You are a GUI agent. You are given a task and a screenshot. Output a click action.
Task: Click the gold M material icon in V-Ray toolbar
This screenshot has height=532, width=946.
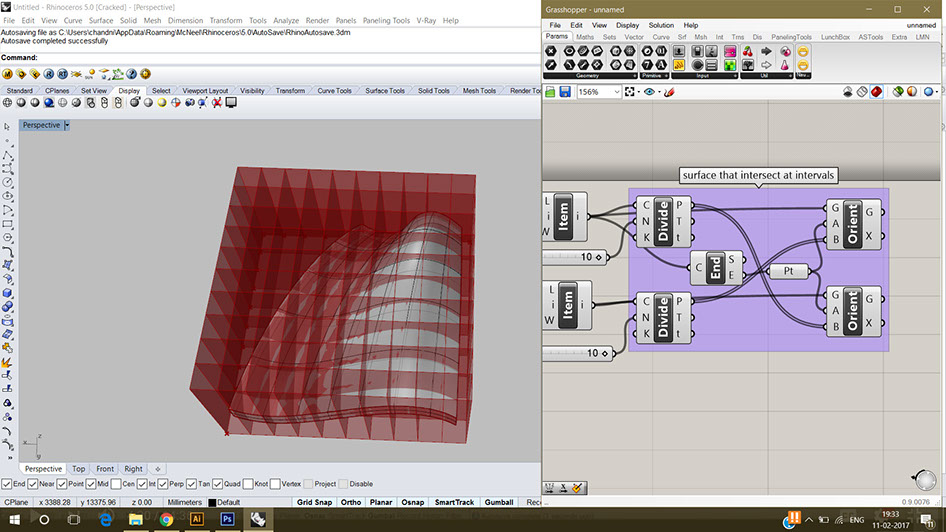click(x=7, y=74)
